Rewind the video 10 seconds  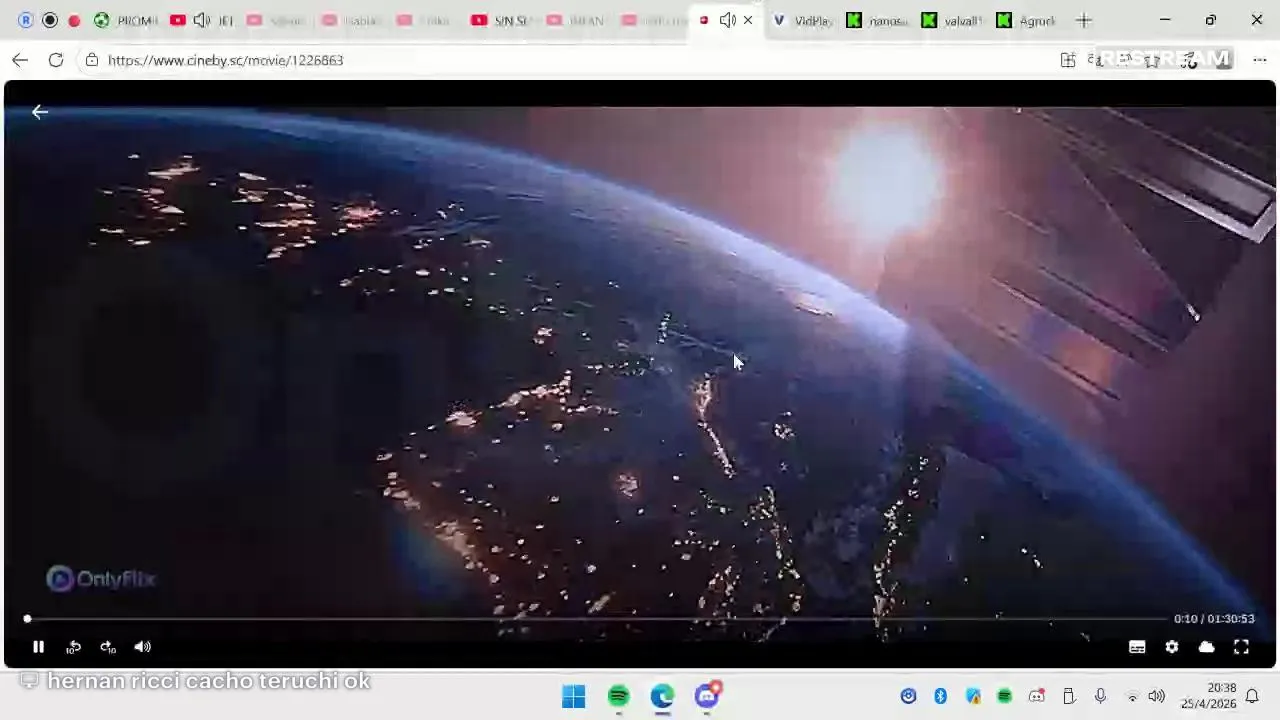click(x=73, y=647)
